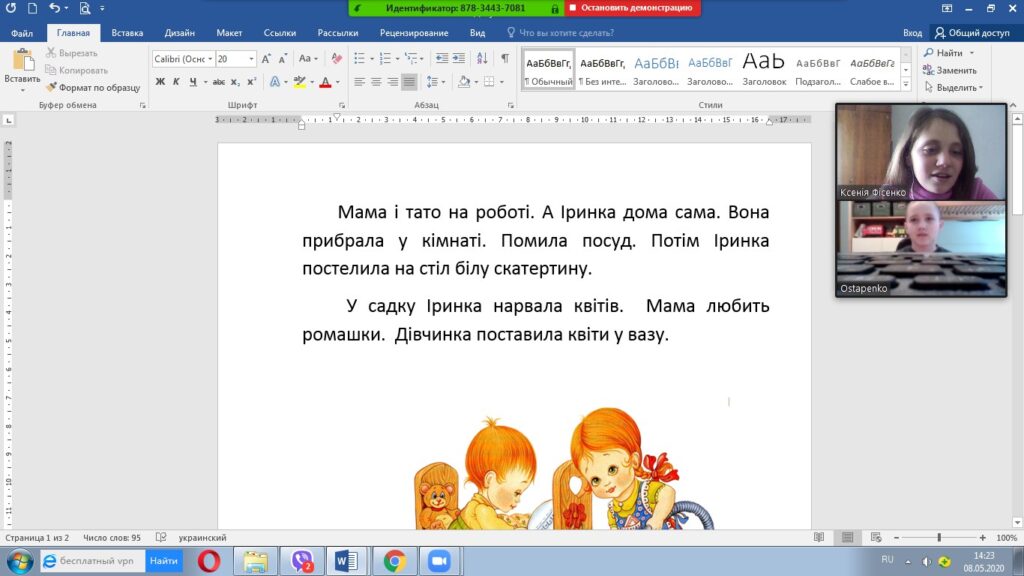
Task: Open Font dialog launcher in Шрифт group
Action: pos(342,105)
